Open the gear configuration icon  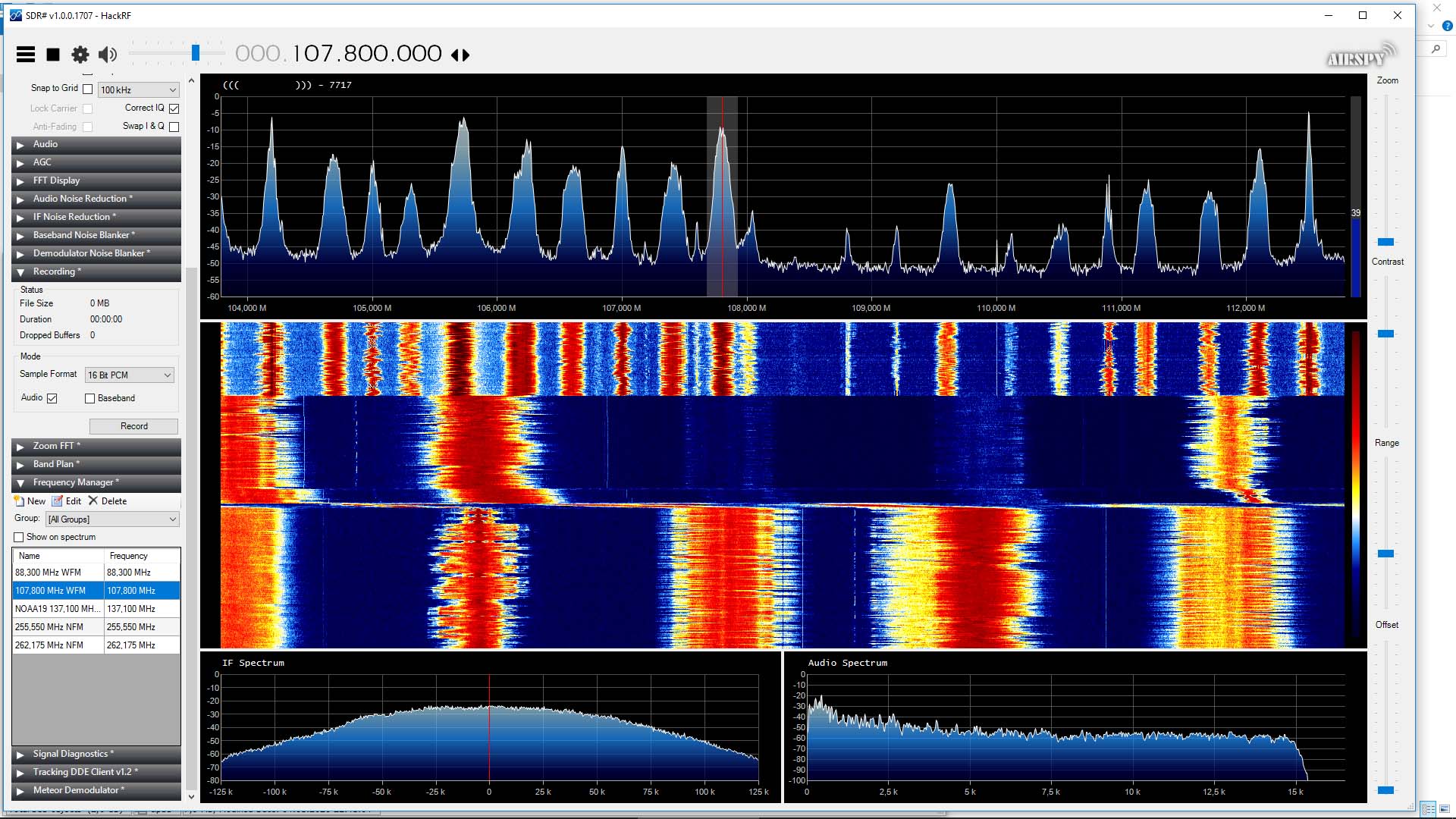[x=80, y=54]
